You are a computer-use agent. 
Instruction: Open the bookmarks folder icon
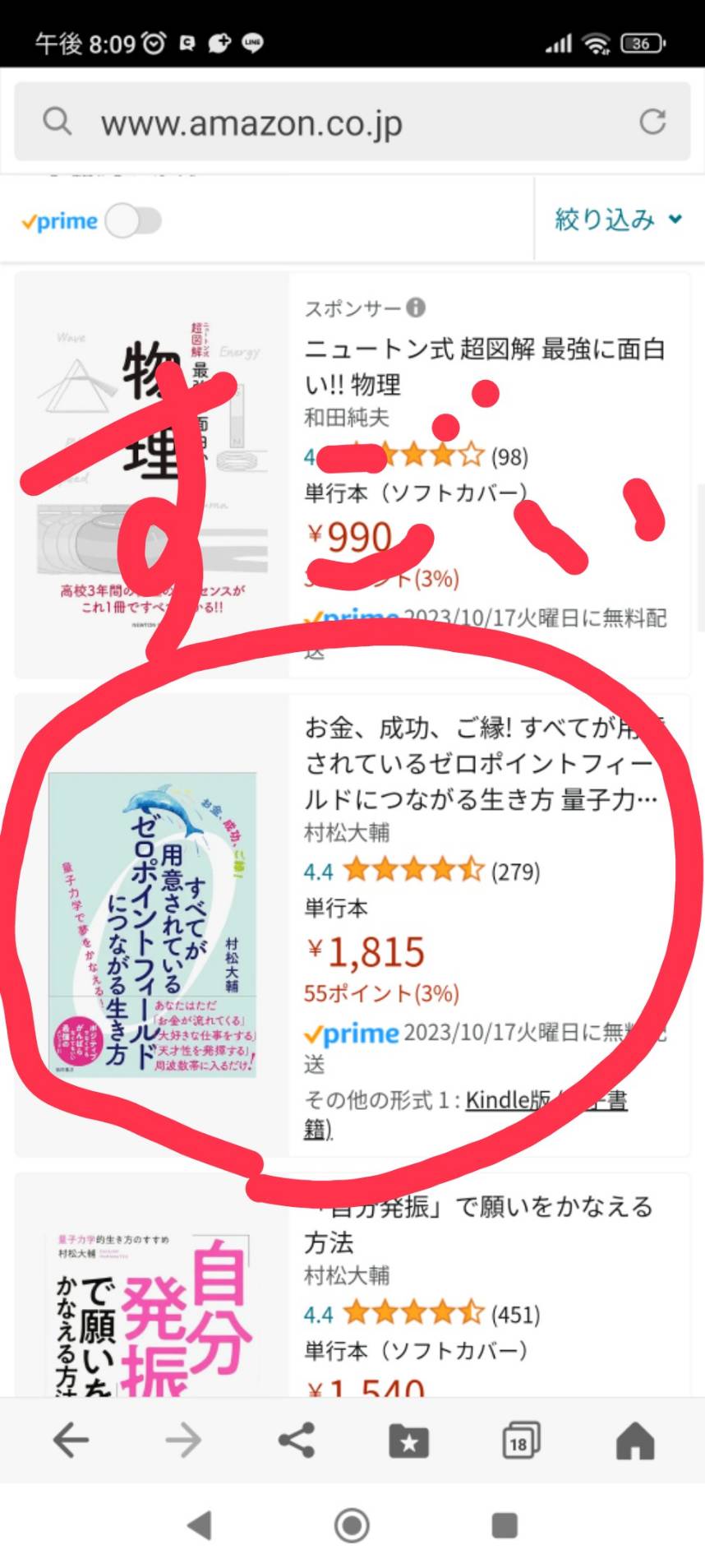[x=408, y=1441]
